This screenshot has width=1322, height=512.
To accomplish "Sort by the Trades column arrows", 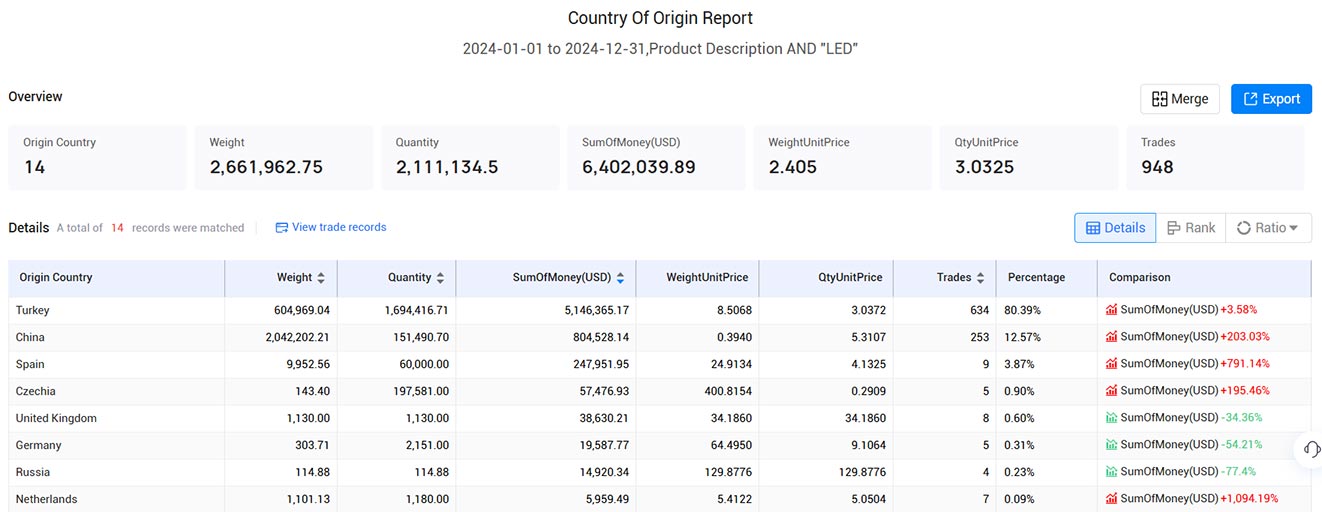I will 980,278.
